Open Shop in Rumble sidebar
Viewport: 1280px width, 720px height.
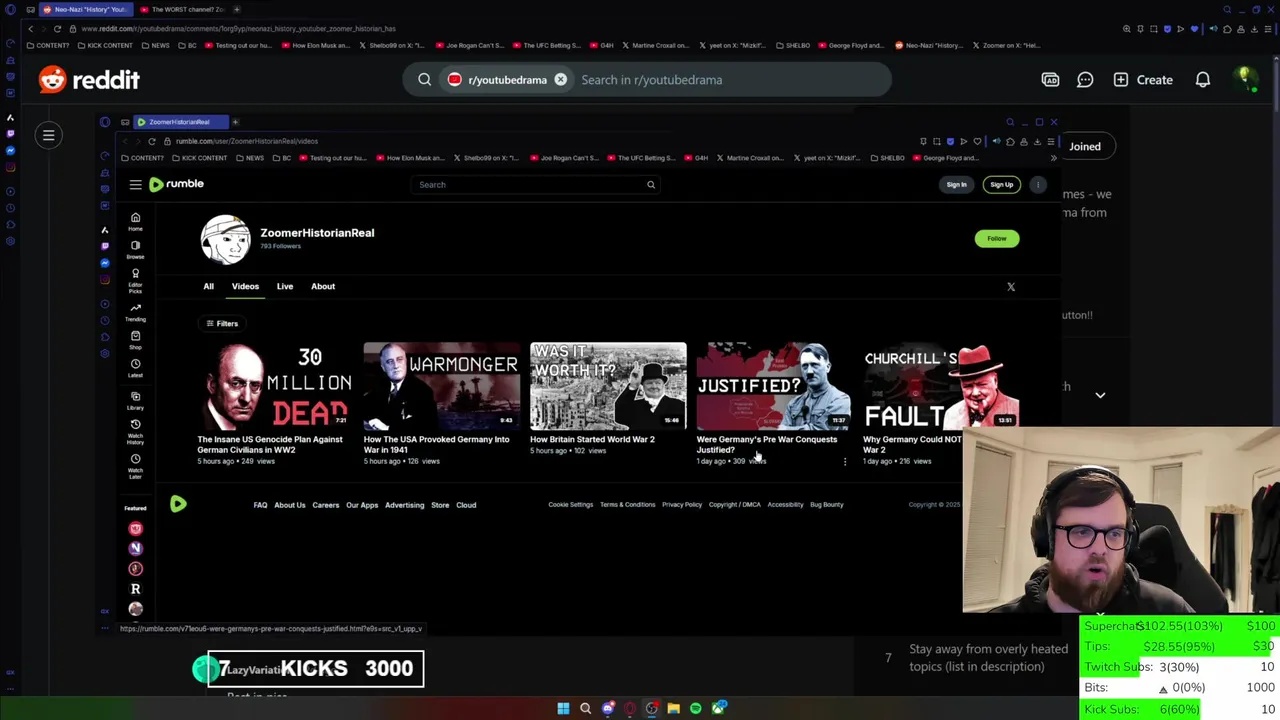pyautogui.click(x=135, y=340)
